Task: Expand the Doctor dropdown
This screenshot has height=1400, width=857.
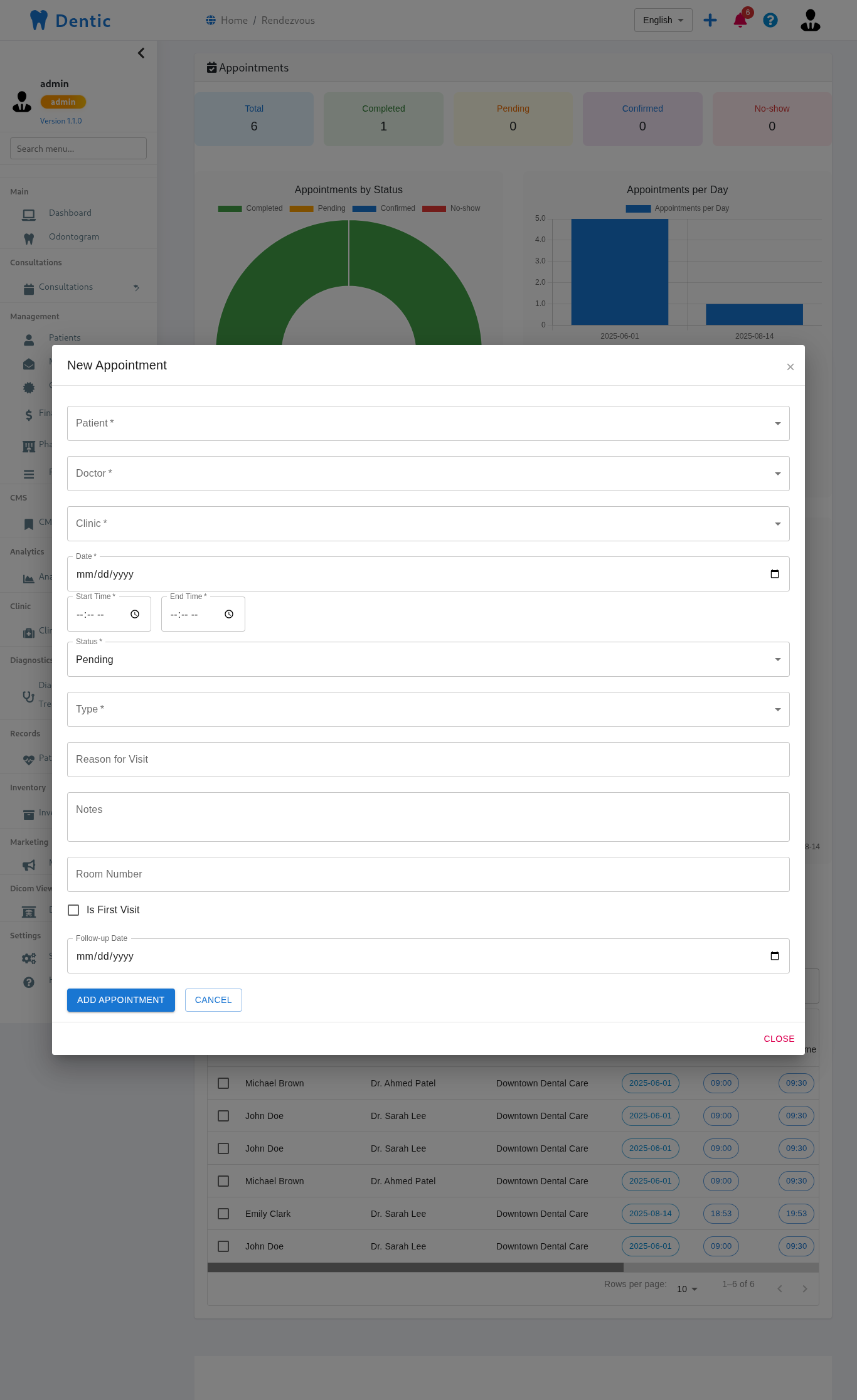Action: 428,474
